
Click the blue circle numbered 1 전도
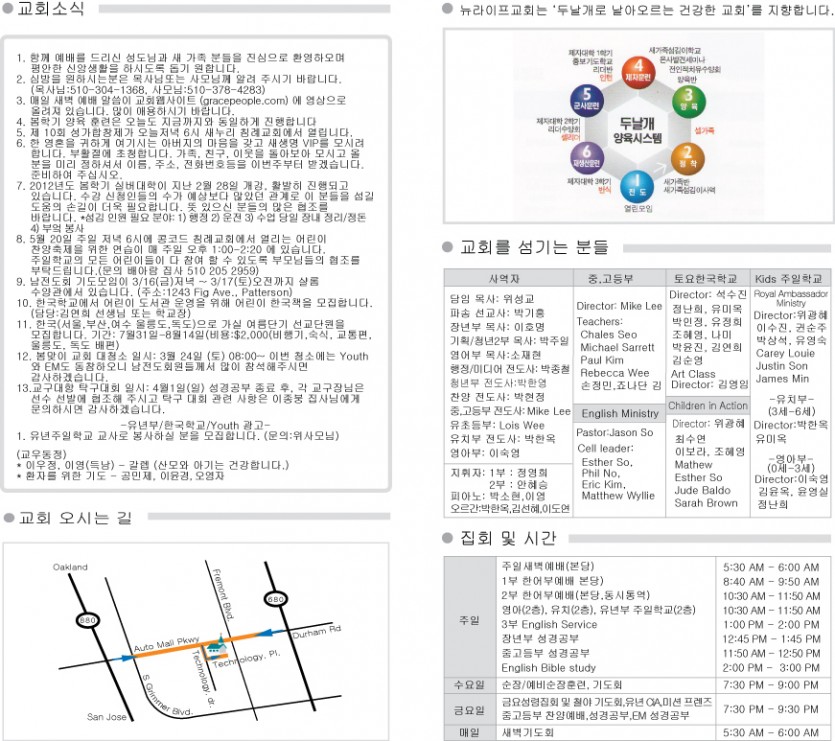pos(636,185)
